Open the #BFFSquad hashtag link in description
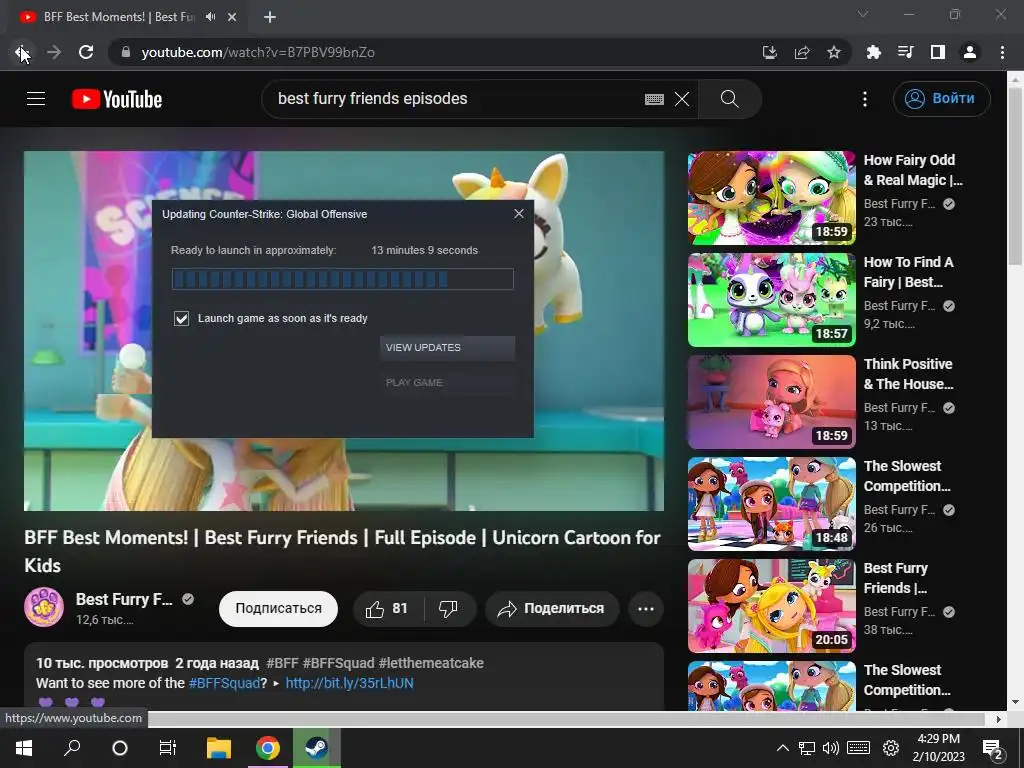The height and width of the screenshot is (768, 1024). [224, 683]
